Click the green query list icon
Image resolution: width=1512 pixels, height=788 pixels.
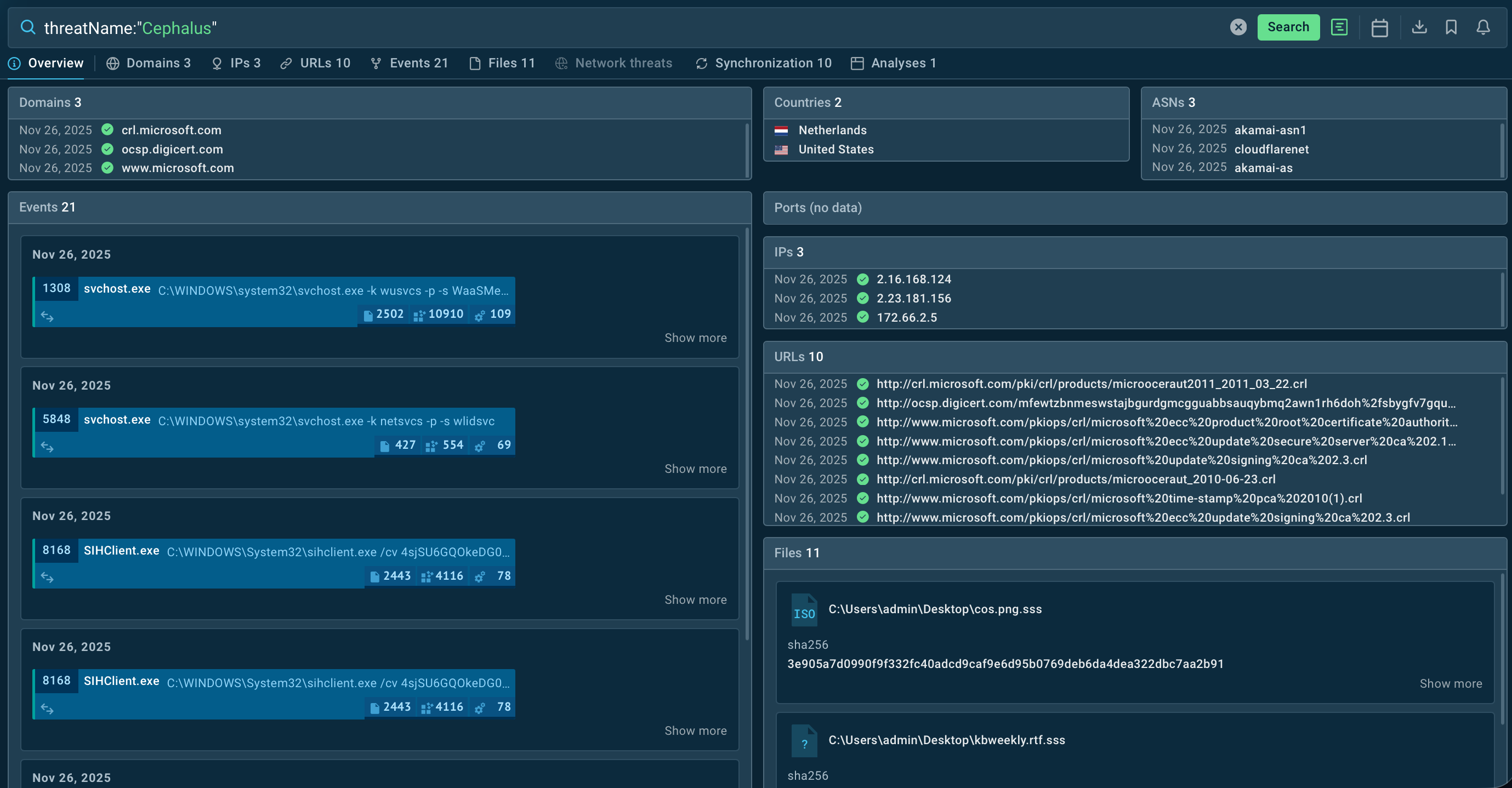[1339, 27]
